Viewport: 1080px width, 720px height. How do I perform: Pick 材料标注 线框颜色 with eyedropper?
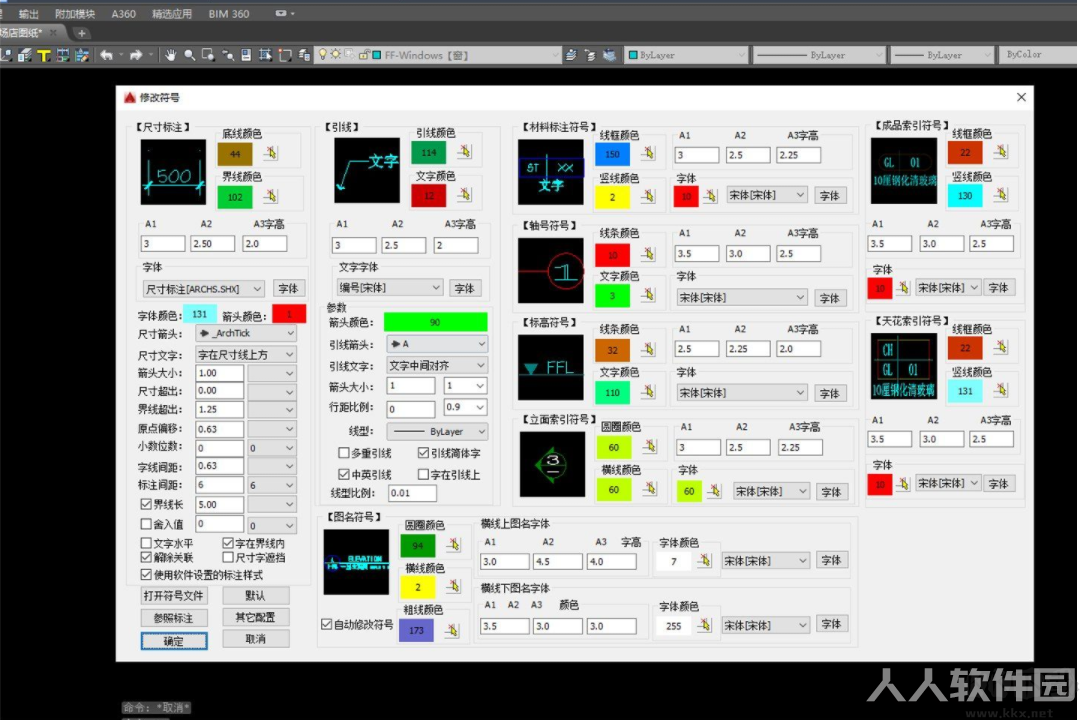coord(648,154)
